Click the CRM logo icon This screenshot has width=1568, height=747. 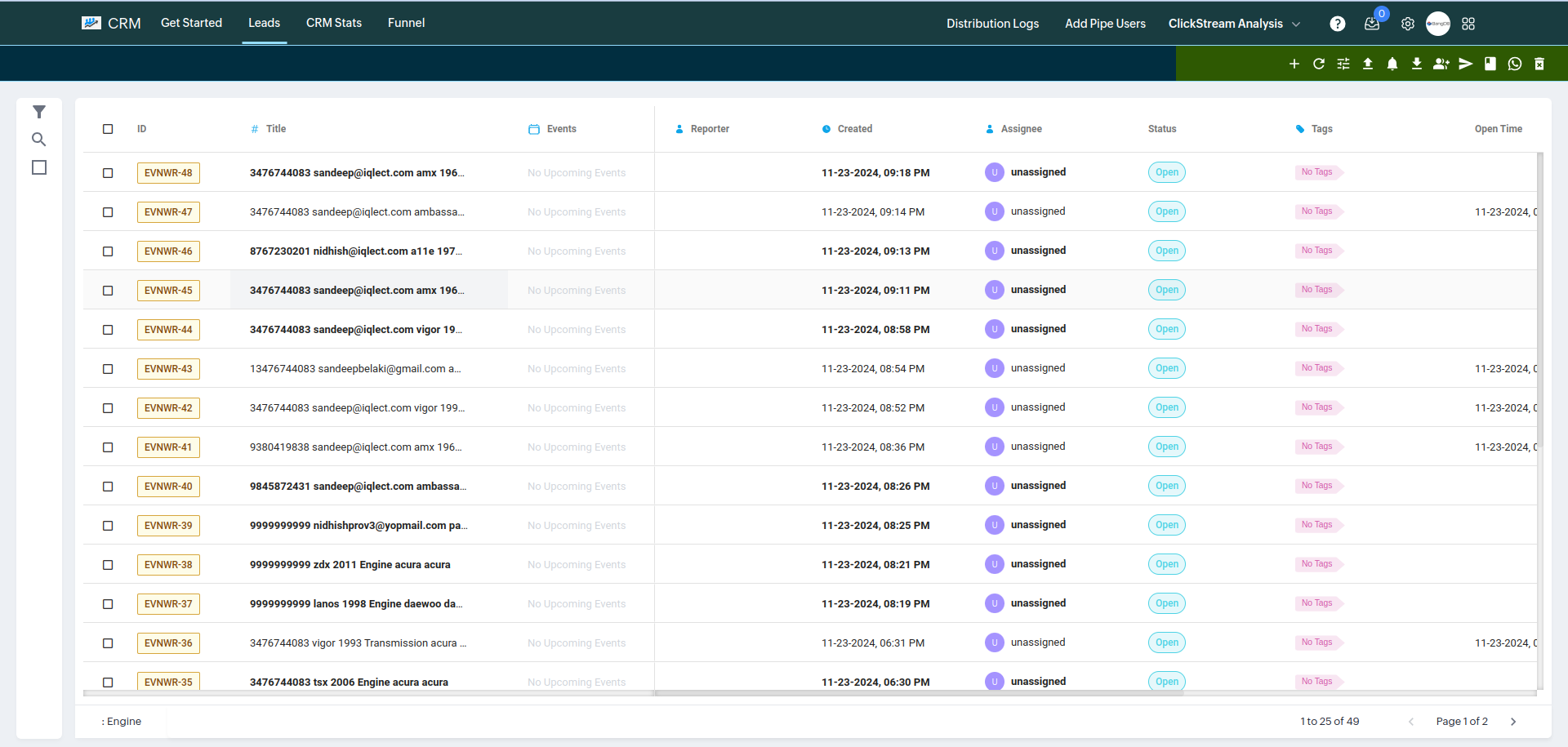pyautogui.click(x=91, y=23)
